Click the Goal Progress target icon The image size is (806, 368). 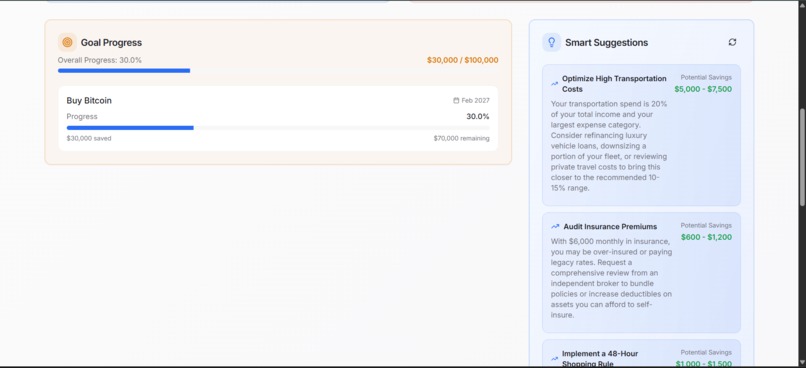pos(67,42)
